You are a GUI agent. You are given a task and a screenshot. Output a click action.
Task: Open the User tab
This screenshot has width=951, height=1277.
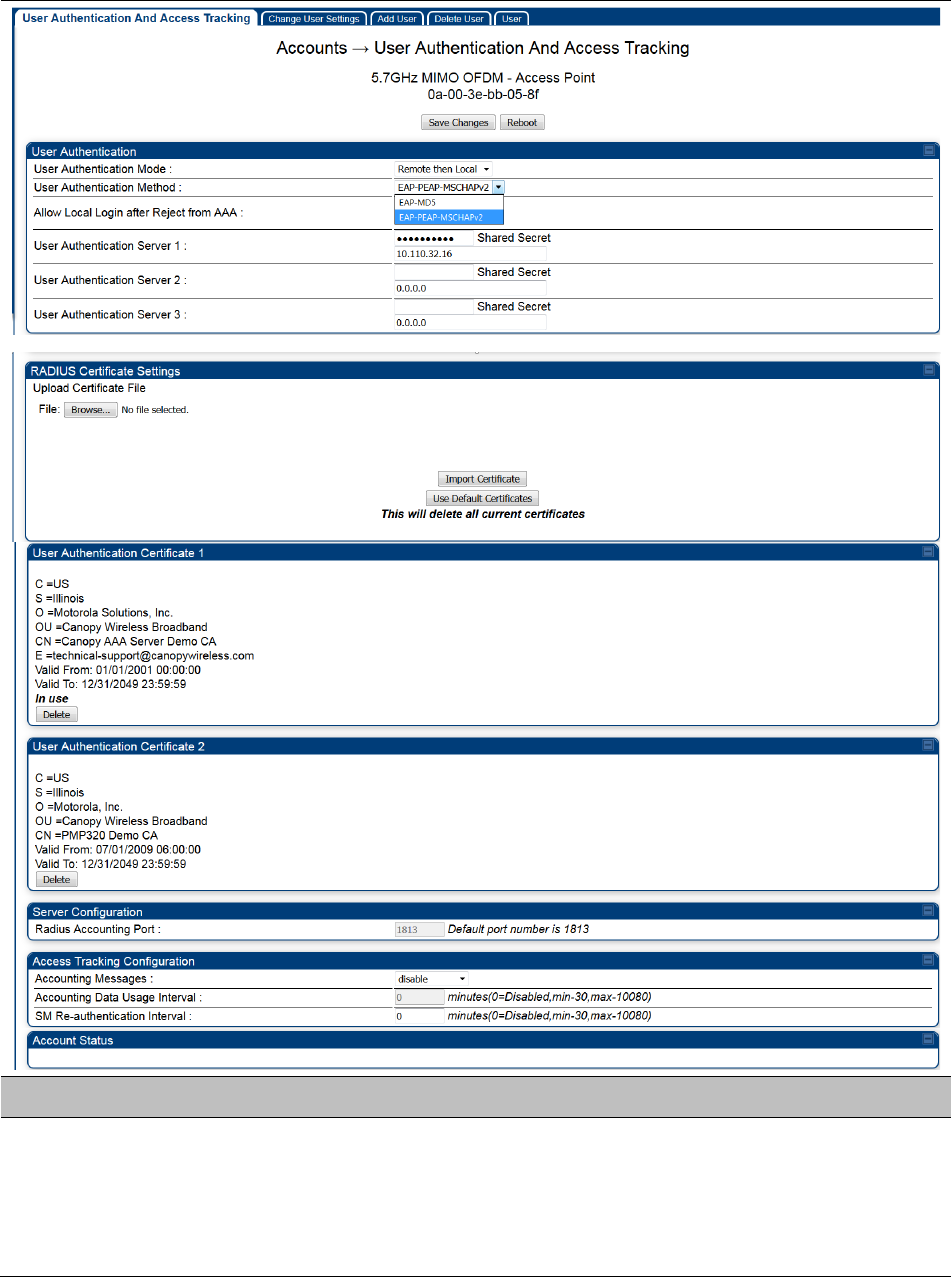(512, 19)
